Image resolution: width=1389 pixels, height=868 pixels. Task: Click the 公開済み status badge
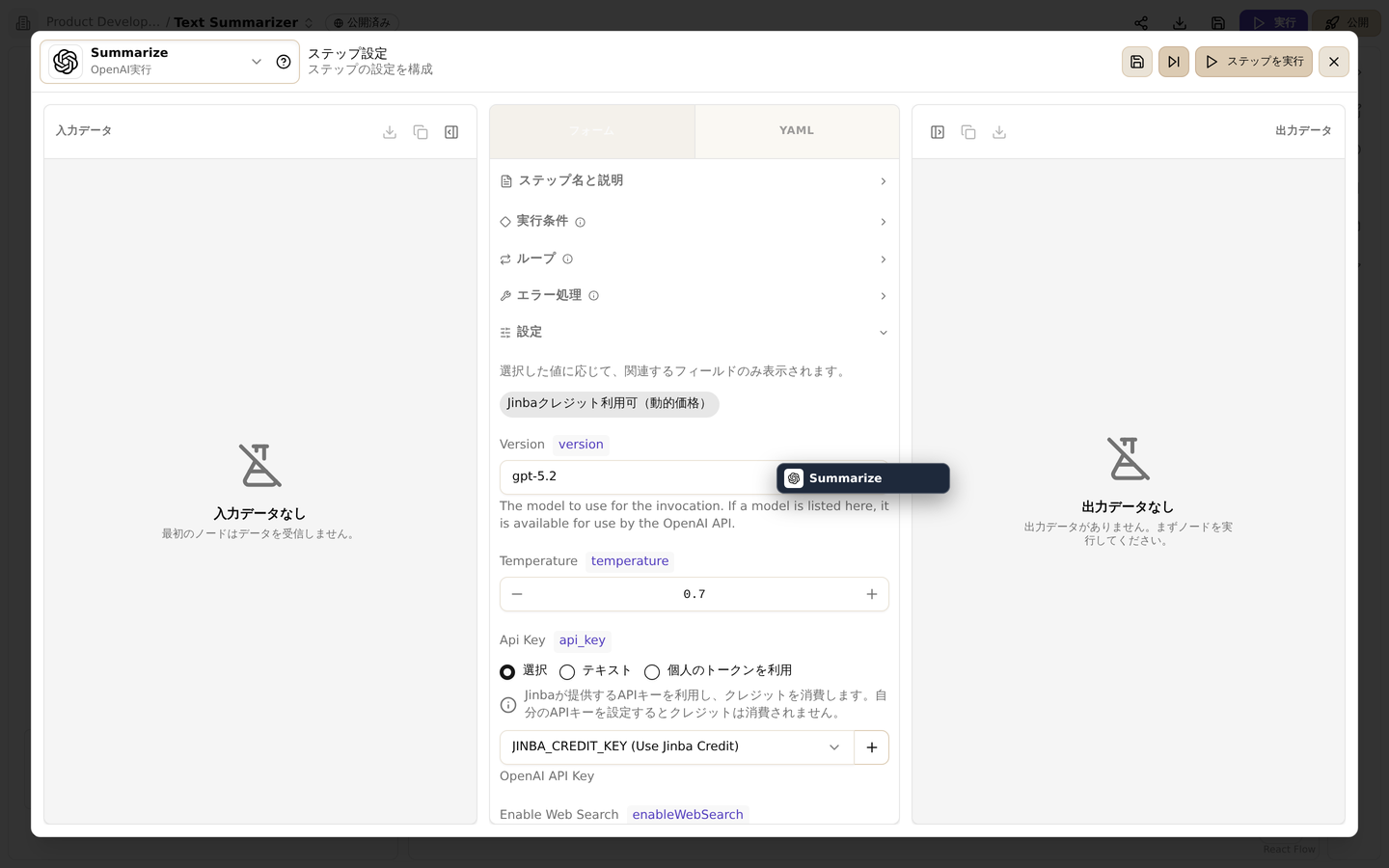pyautogui.click(x=363, y=22)
